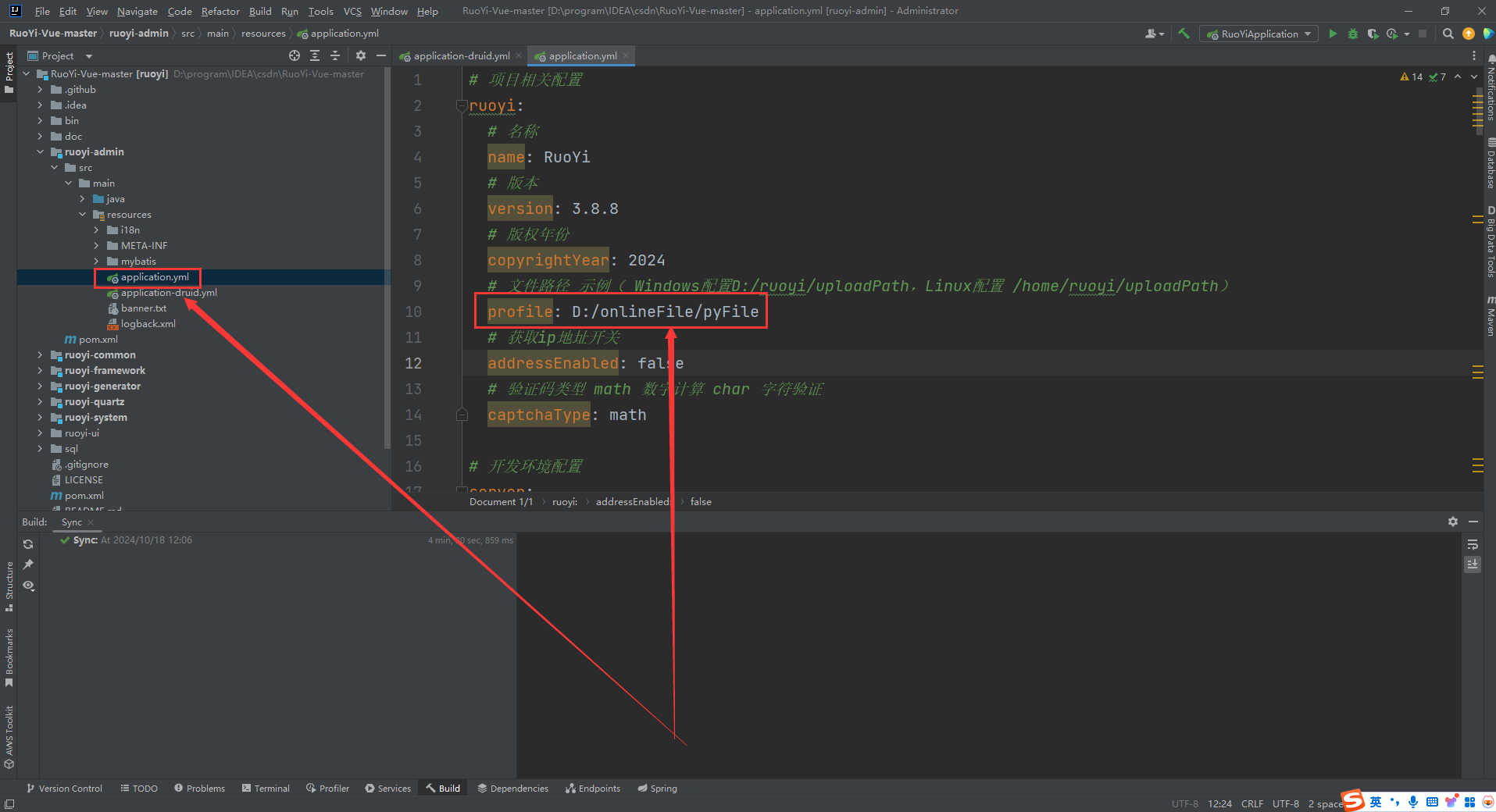Expand the mybatis folder
Viewport: 1496px width, 812px height.
[96, 262]
